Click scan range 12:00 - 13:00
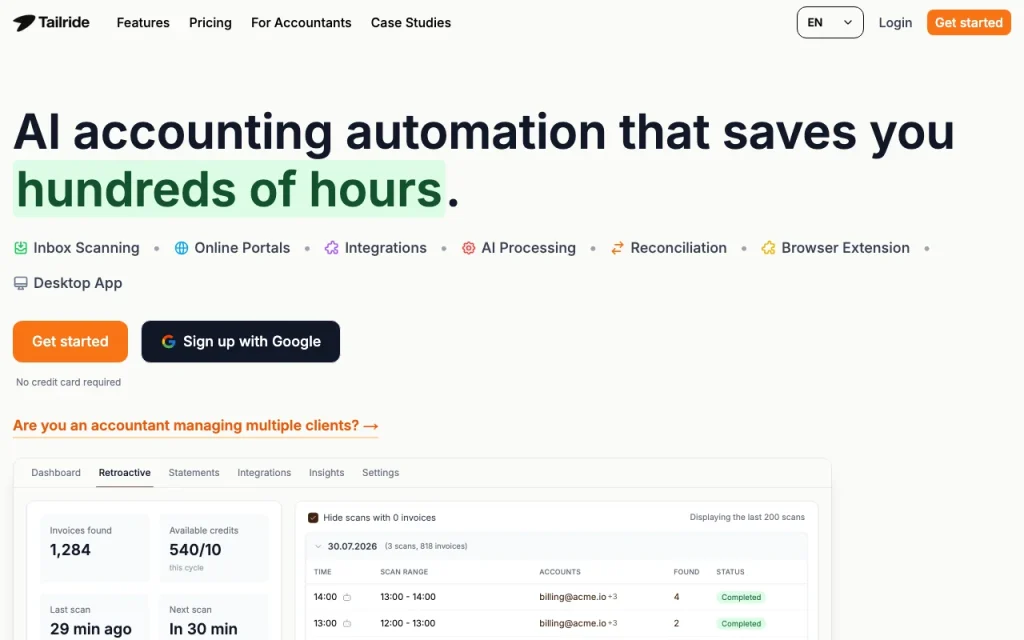Screen dimensions: 1024x640 (408, 623)
